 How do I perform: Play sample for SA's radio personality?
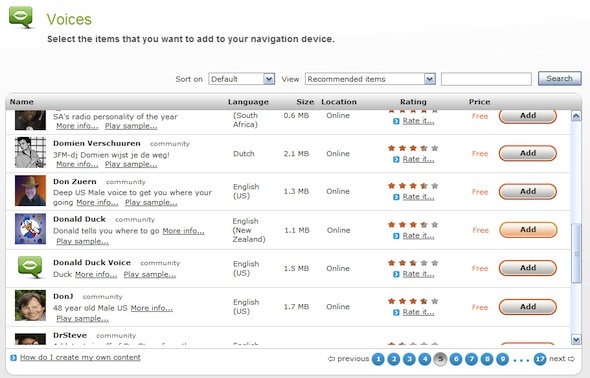pos(131,126)
